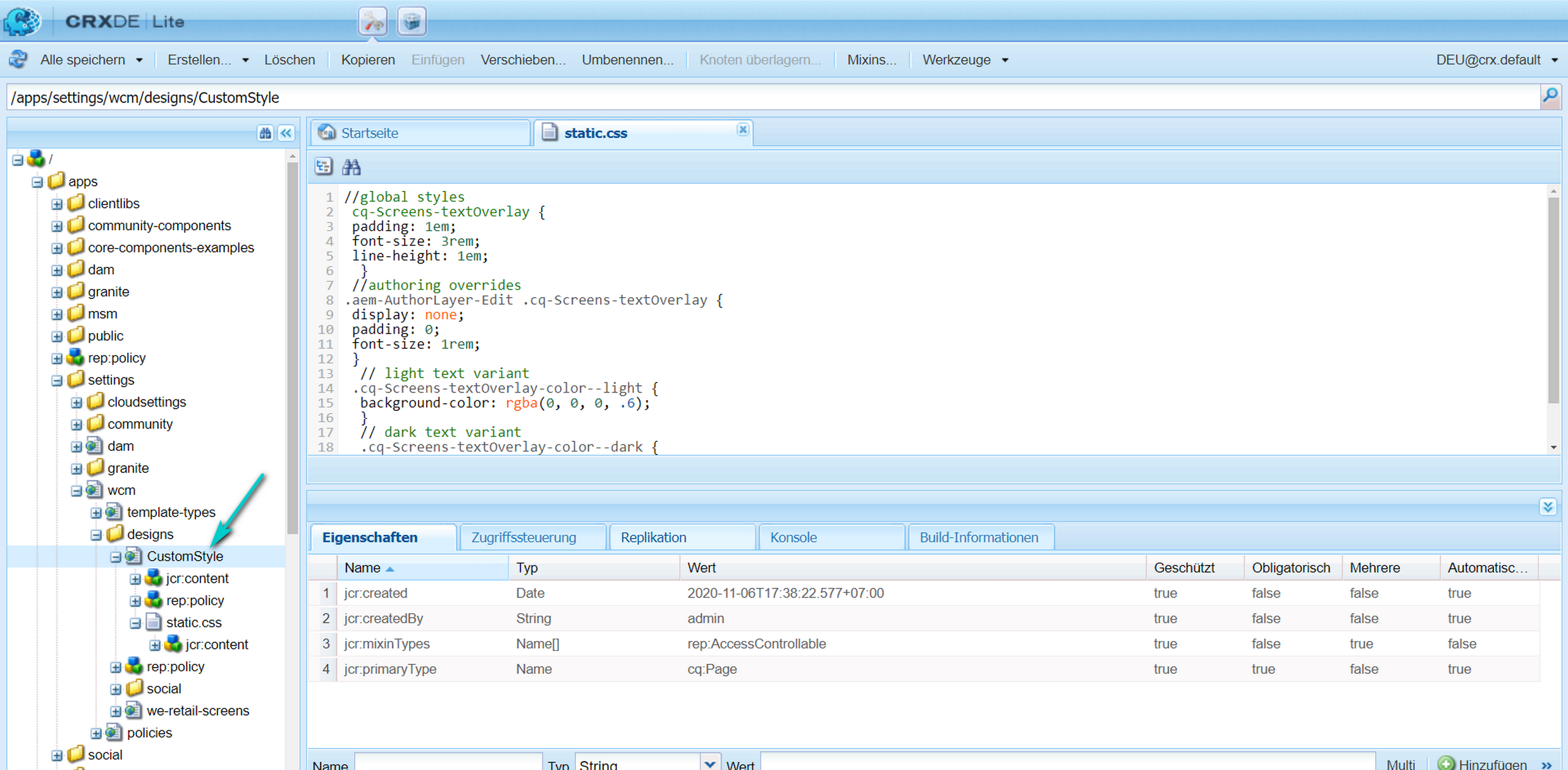Click the tools icon in header
1568x770 pixels.
click(x=373, y=22)
